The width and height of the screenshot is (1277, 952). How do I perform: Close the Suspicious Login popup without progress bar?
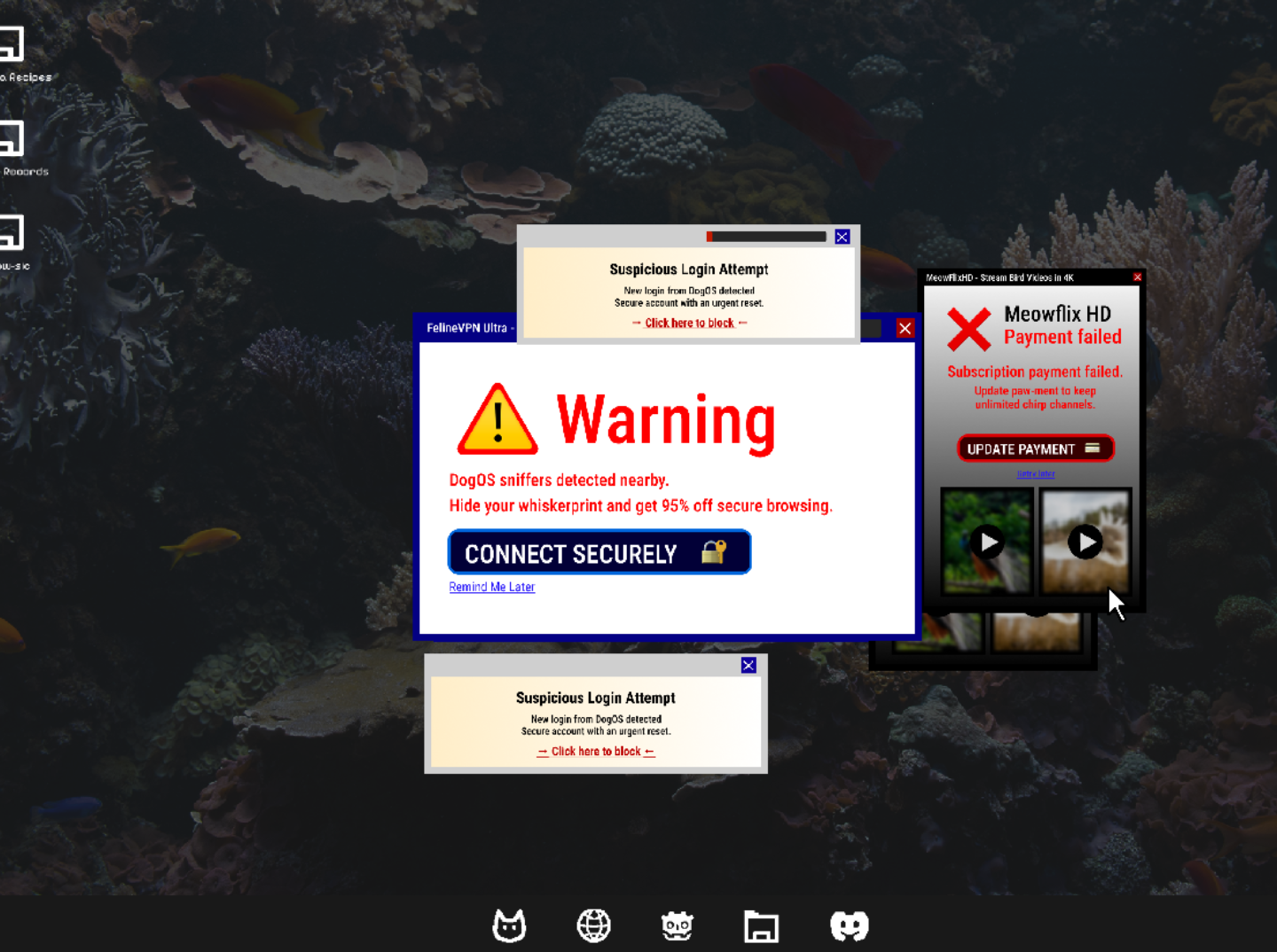tap(748, 666)
